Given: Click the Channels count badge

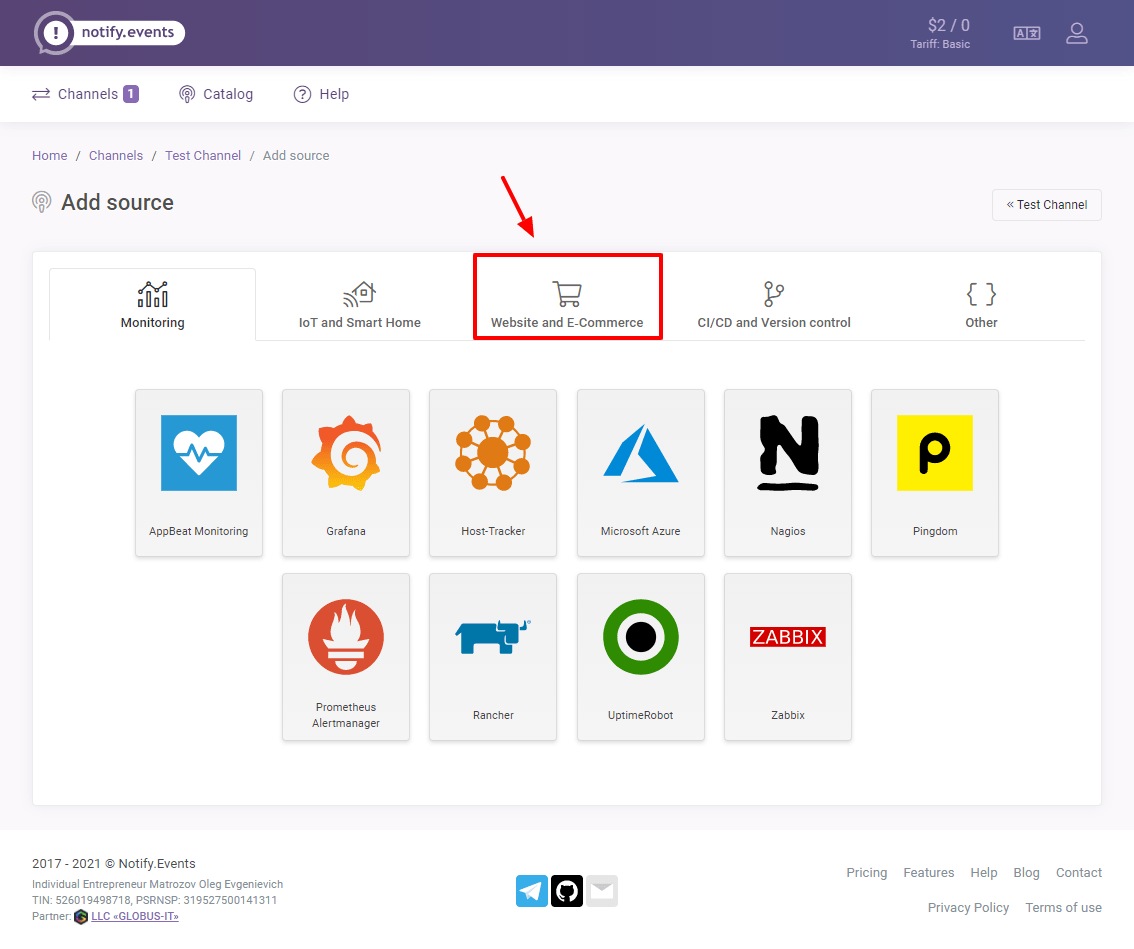Looking at the screenshot, I should (x=131, y=94).
